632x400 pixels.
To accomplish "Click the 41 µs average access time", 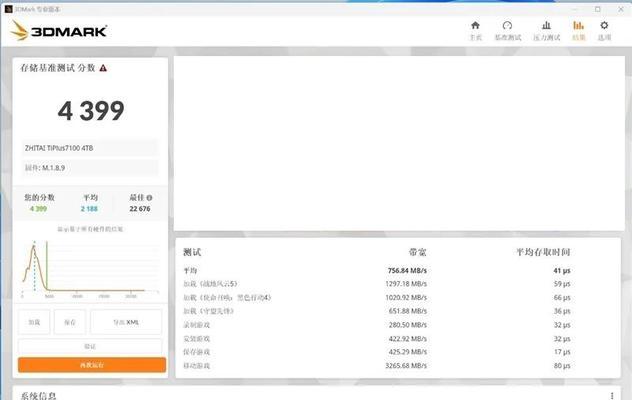I will [x=562, y=271].
